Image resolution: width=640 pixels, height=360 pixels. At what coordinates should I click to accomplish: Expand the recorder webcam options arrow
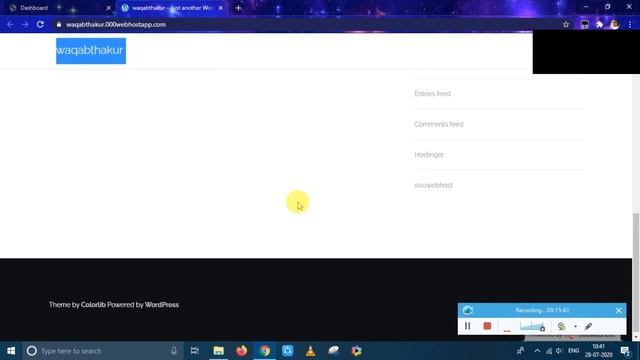pyautogui.click(x=576, y=327)
